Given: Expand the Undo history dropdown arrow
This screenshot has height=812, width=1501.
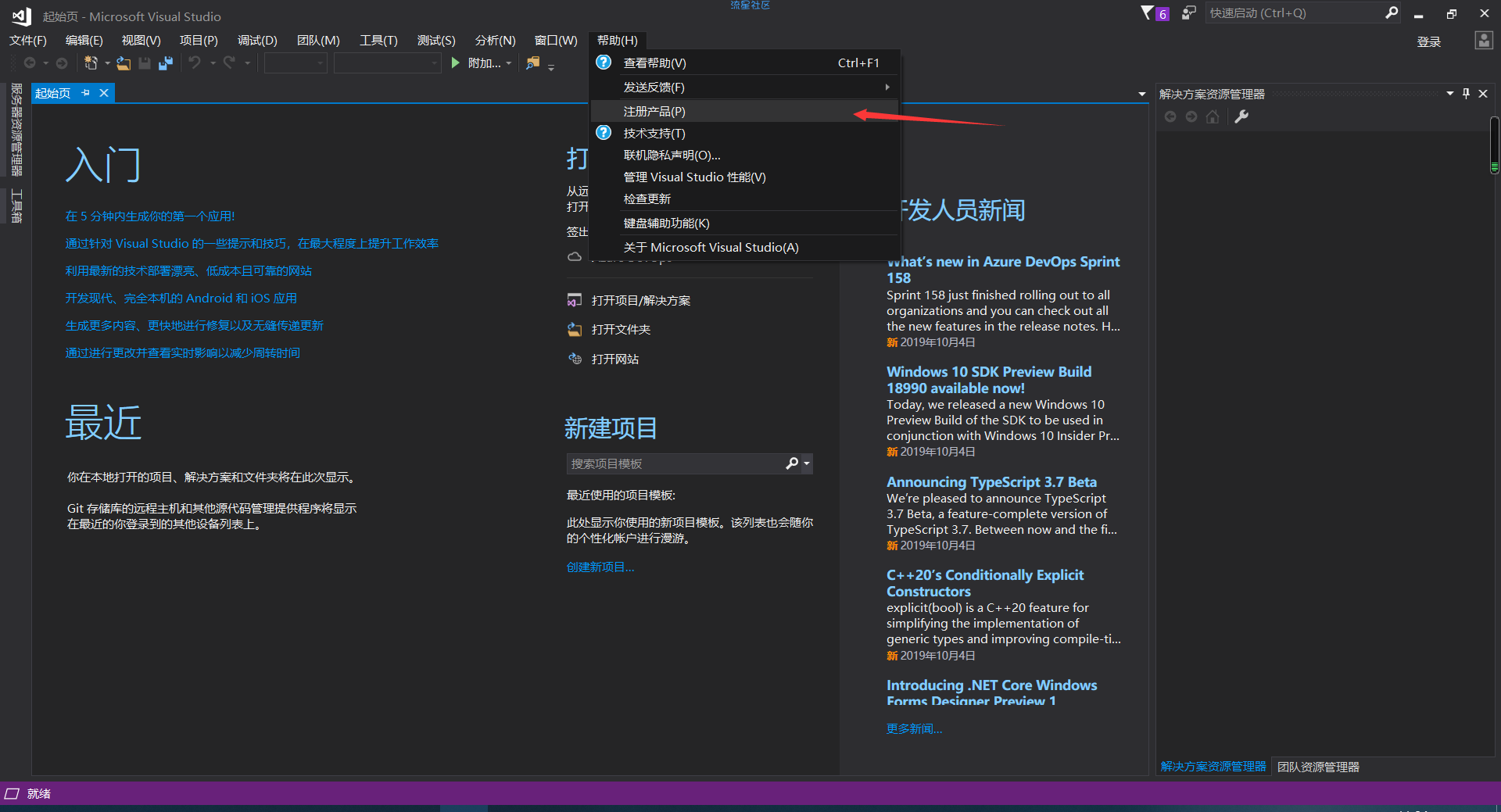Looking at the screenshot, I should point(213,63).
